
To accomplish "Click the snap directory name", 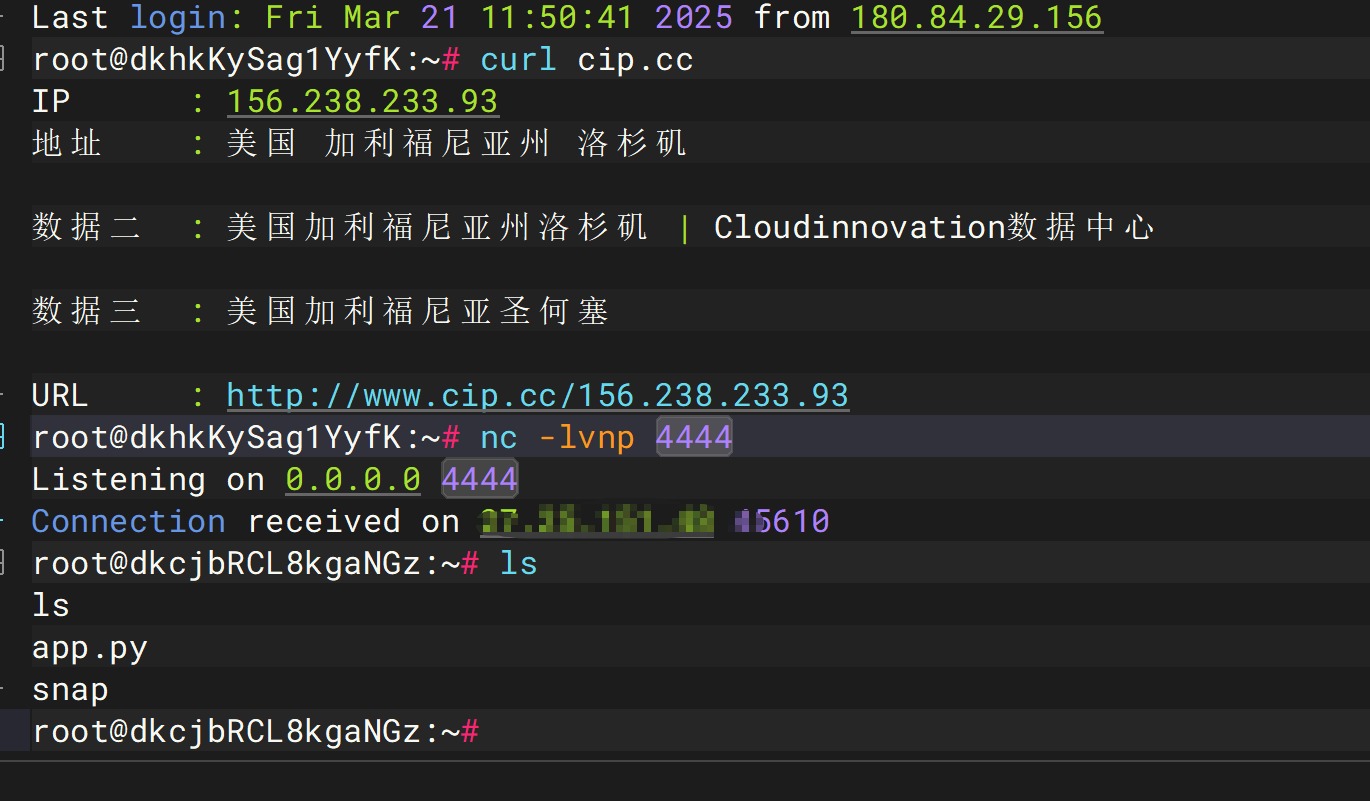I will coord(70,690).
